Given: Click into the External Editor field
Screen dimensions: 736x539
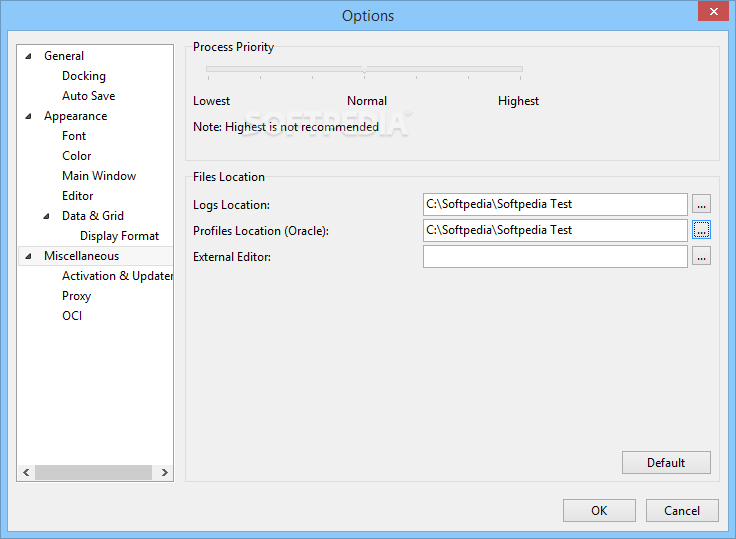Looking at the screenshot, I should (x=555, y=256).
